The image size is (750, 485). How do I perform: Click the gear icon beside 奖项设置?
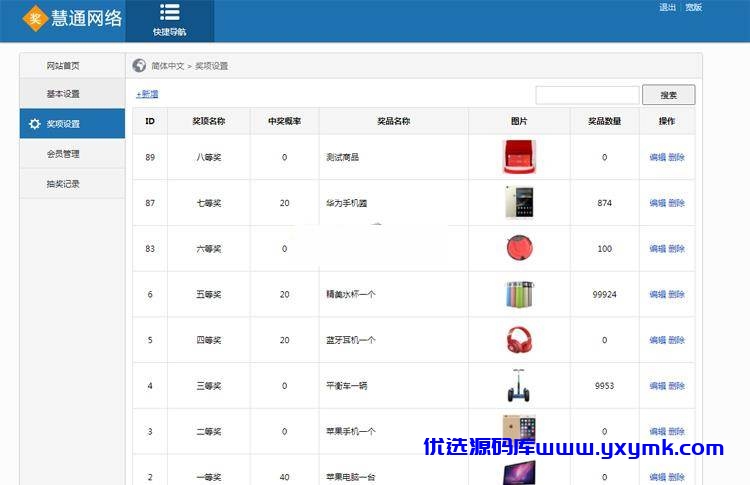point(34,124)
